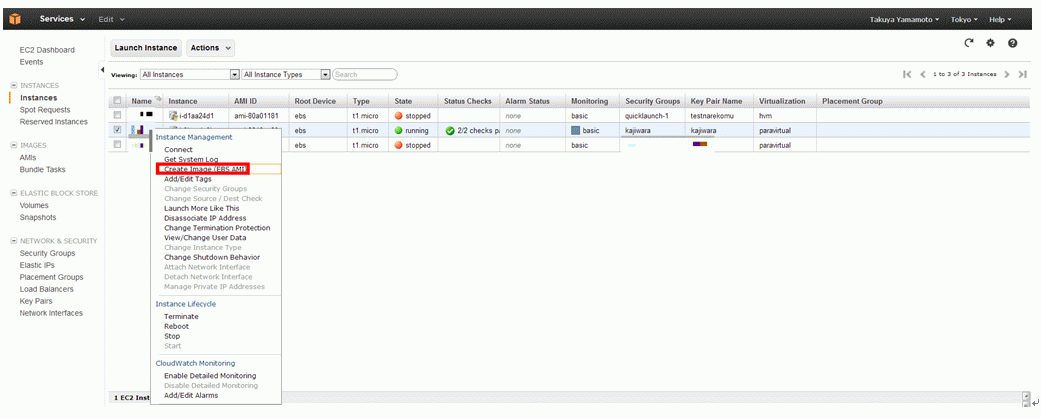This screenshot has height=419, width=1041.
Task: Go to next page of instances
Action: pyautogui.click(x=1007, y=74)
